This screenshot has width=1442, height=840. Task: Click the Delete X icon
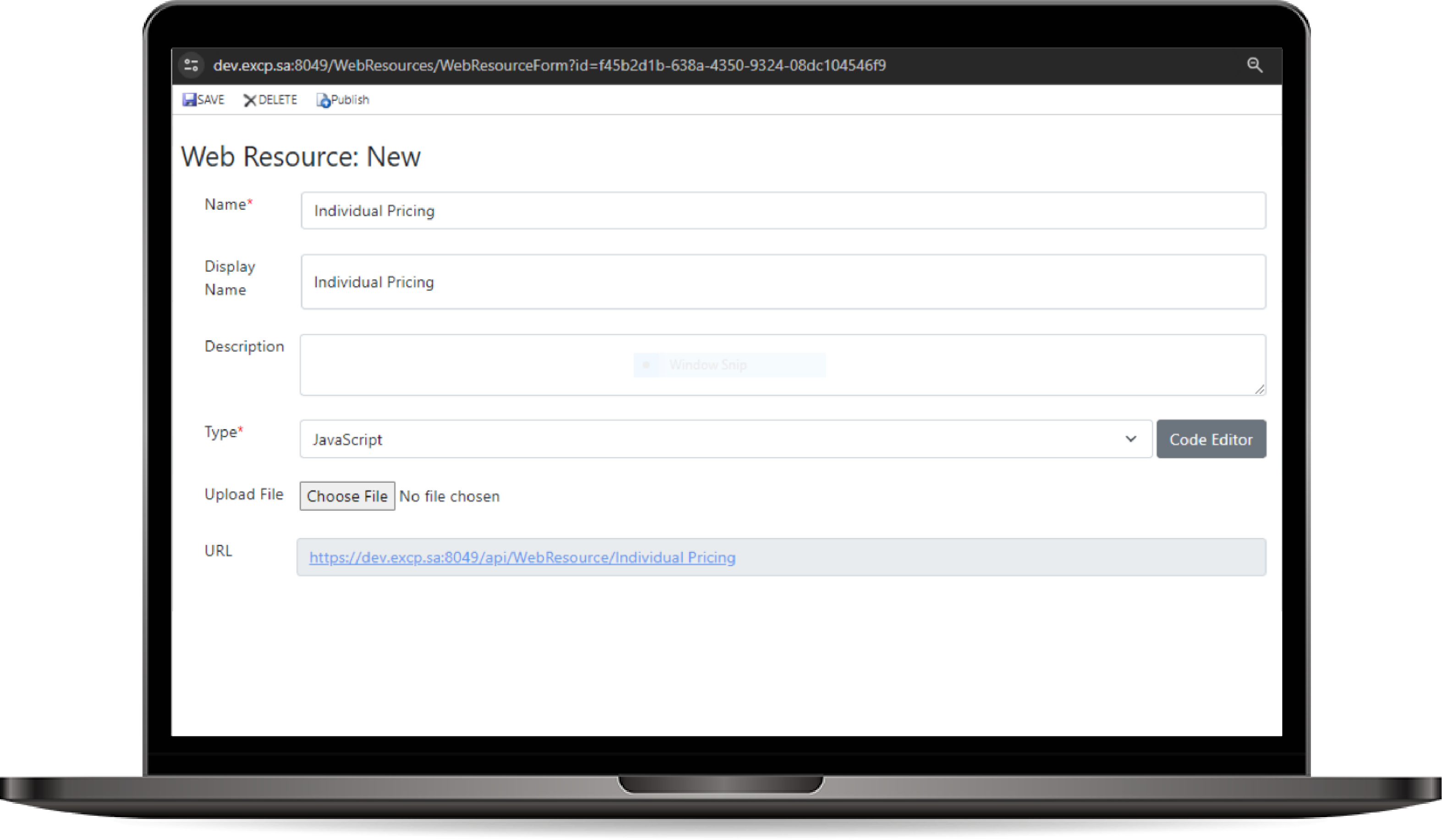pos(249,100)
